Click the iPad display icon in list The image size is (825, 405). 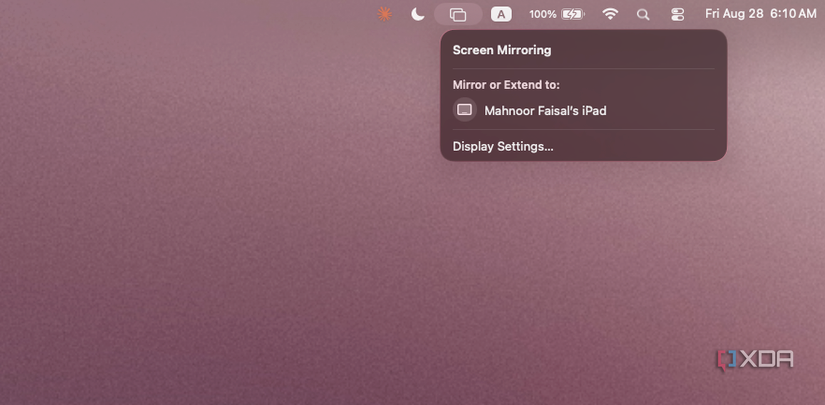[465, 110]
